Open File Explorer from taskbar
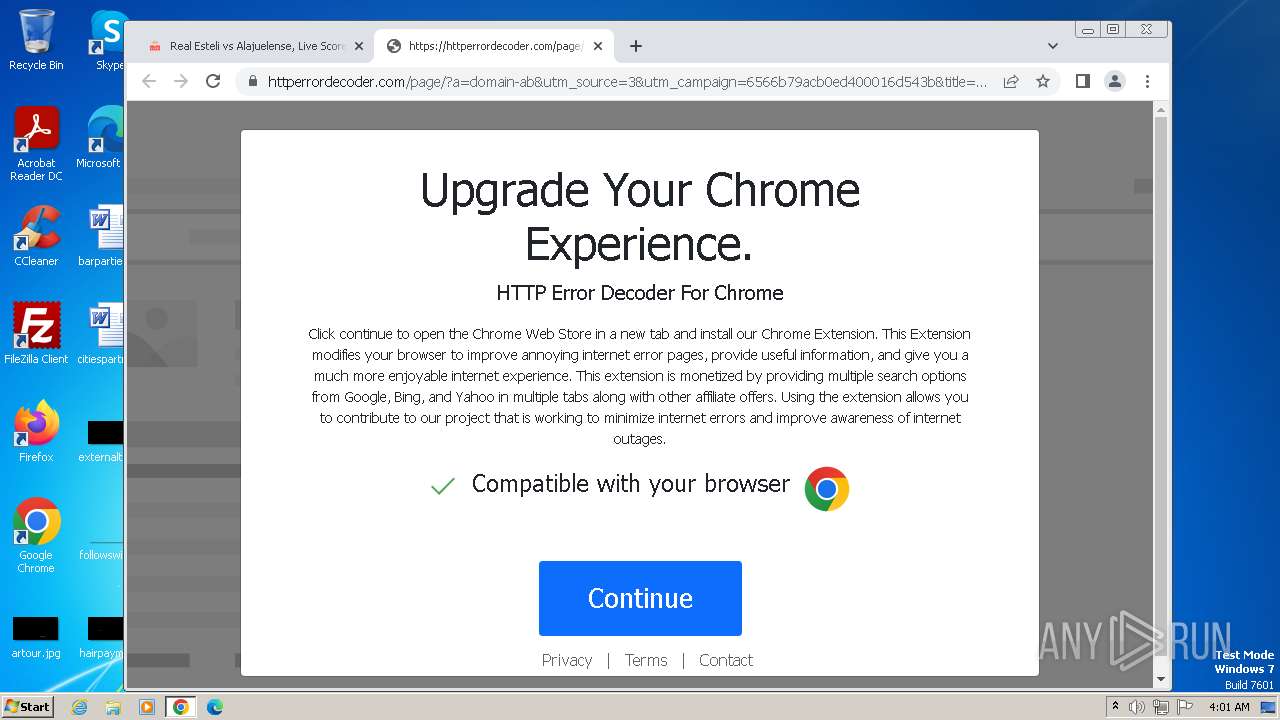 pos(113,707)
